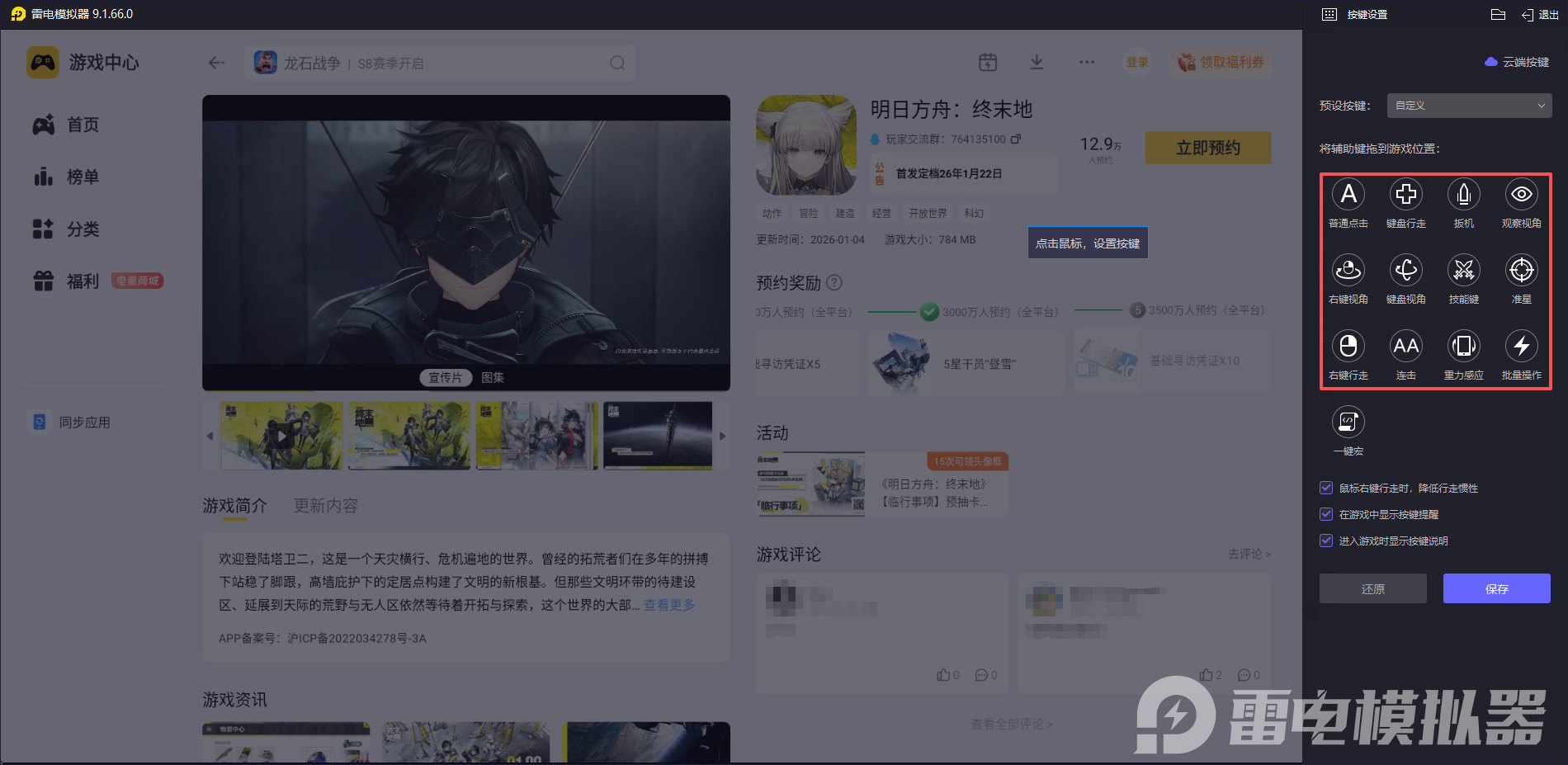Pick the 一键宏 macro key icon

tap(1348, 422)
